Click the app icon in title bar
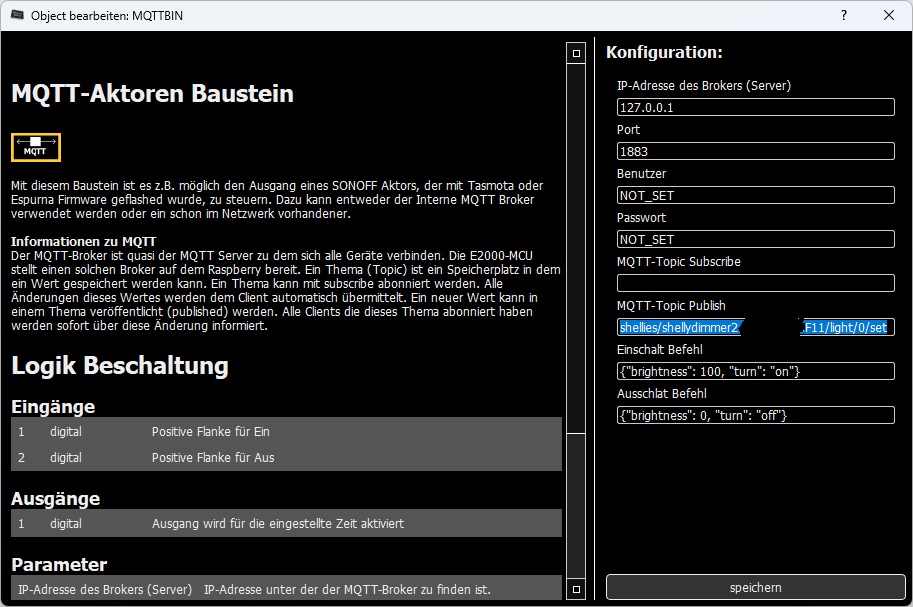Screen dimensions: 913x607 [16, 16]
